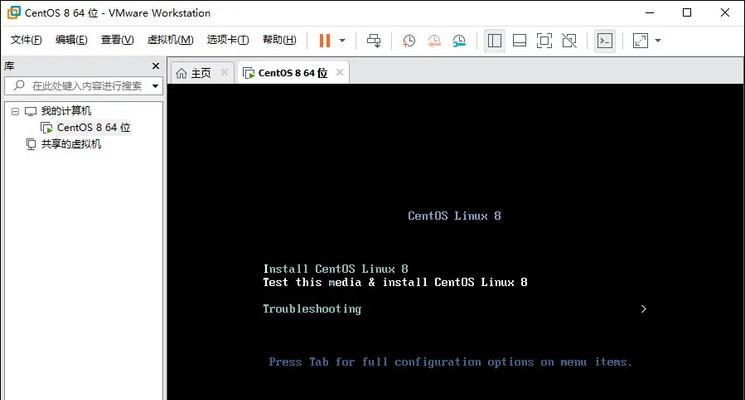This screenshot has height=400, width=745.
Task: Click the search magnifier icon in library
Action: click(x=19, y=86)
